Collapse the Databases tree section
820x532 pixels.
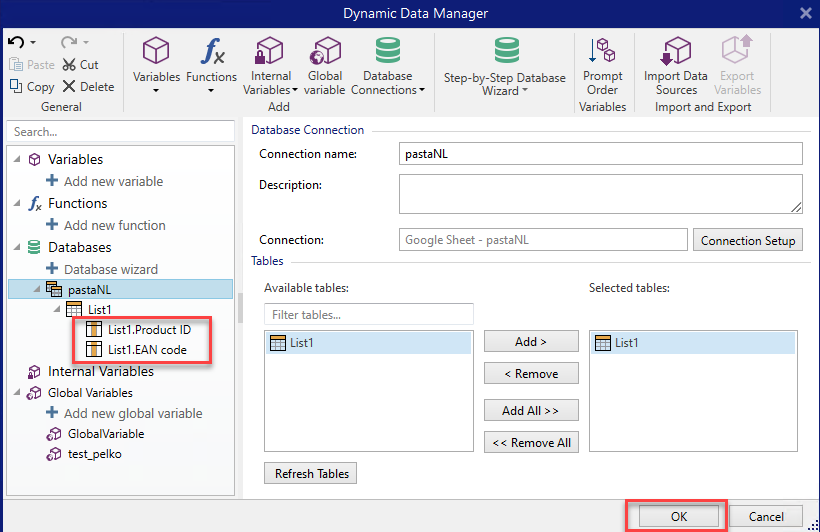click(x=16, y=247)
